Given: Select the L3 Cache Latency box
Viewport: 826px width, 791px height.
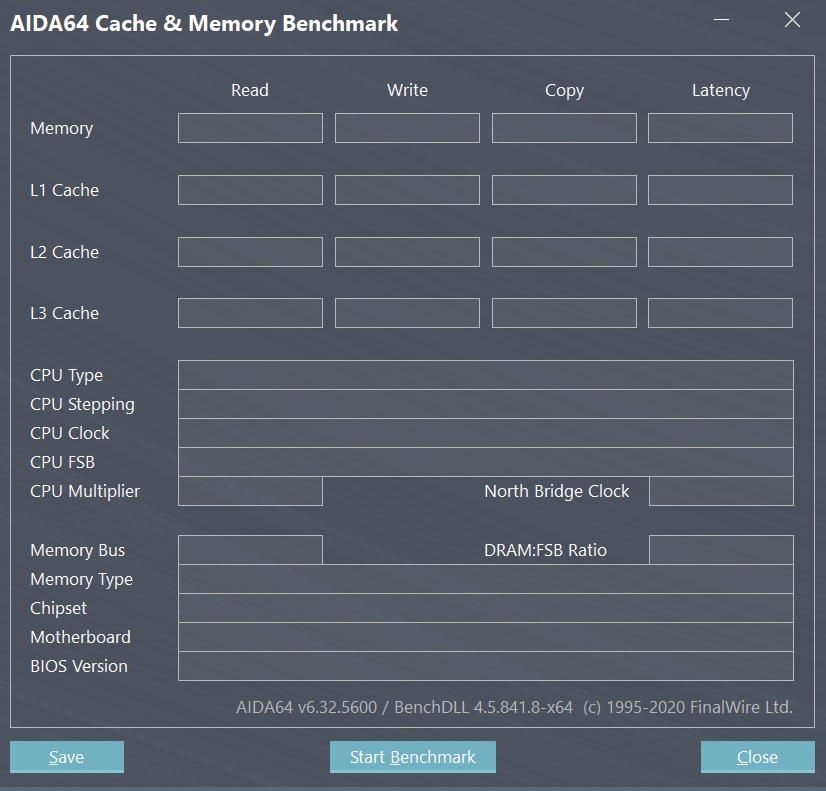Looking at the screenshot, I should 720,313.
